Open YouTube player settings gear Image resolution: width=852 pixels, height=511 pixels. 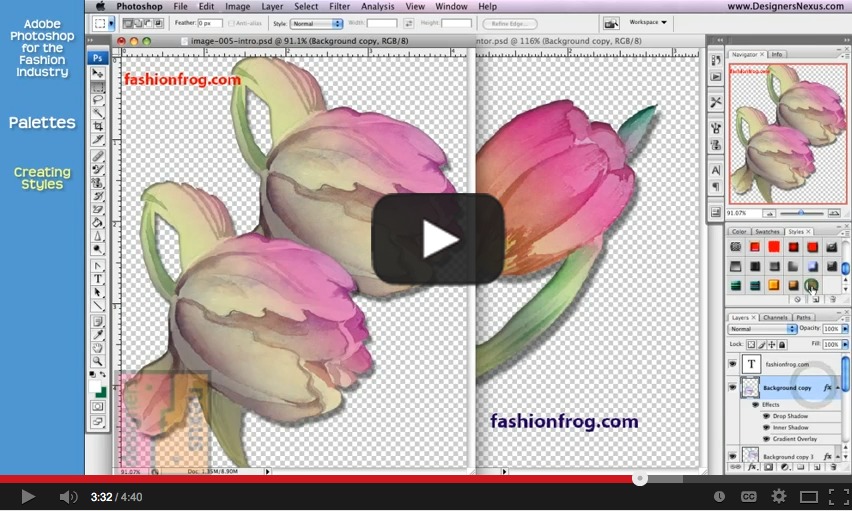pos(779,496)
